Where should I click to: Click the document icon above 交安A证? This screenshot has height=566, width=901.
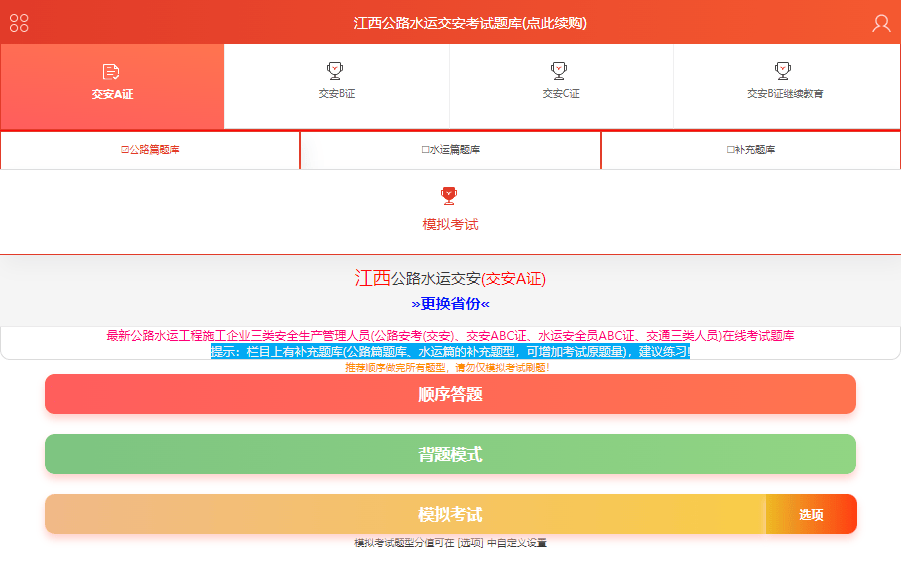click(x=111, y=72)
